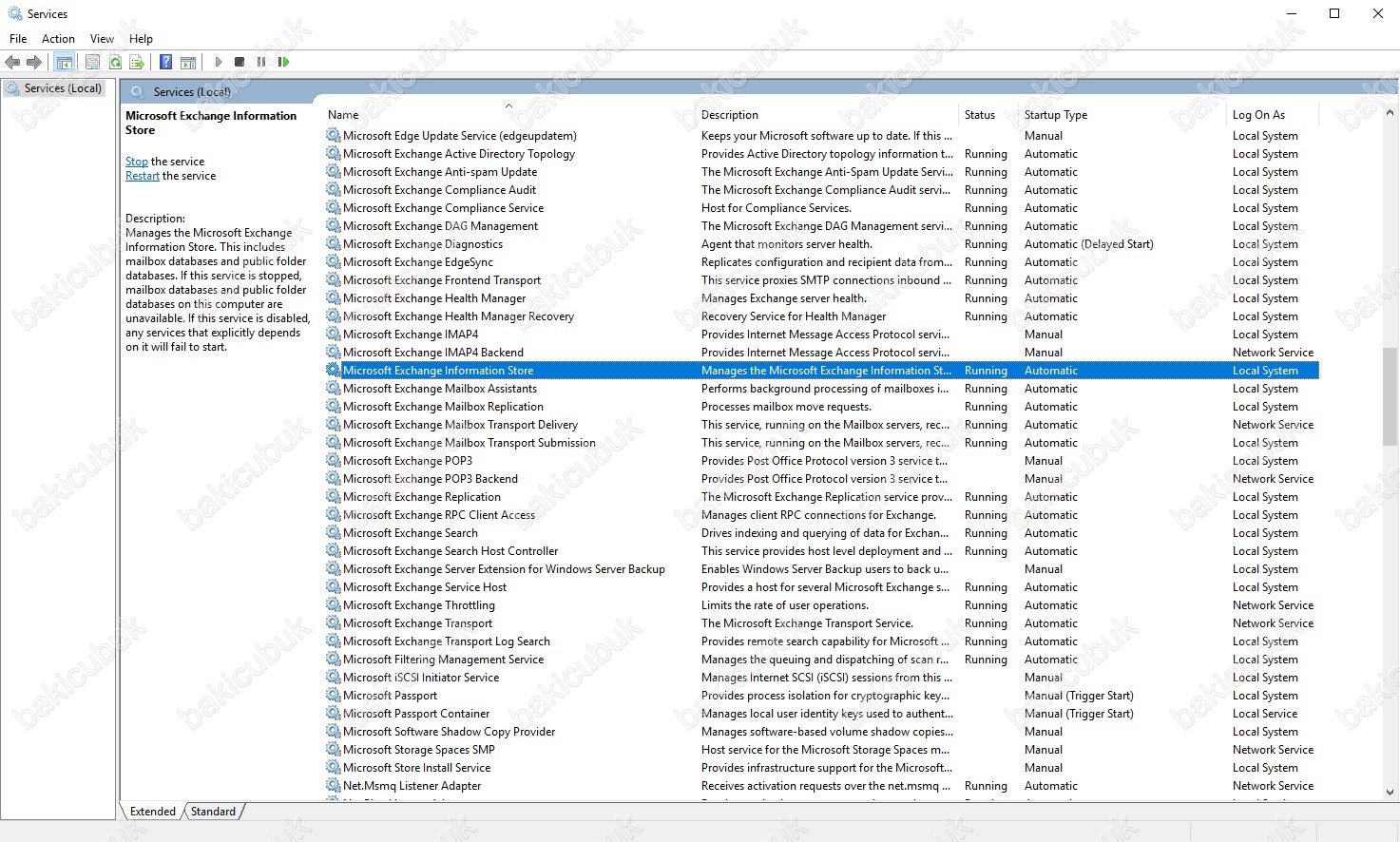Select Services (Local) node in console tree
Image resolution: width=1400 pixels, height=842 pixels.
tap(54, 88)
